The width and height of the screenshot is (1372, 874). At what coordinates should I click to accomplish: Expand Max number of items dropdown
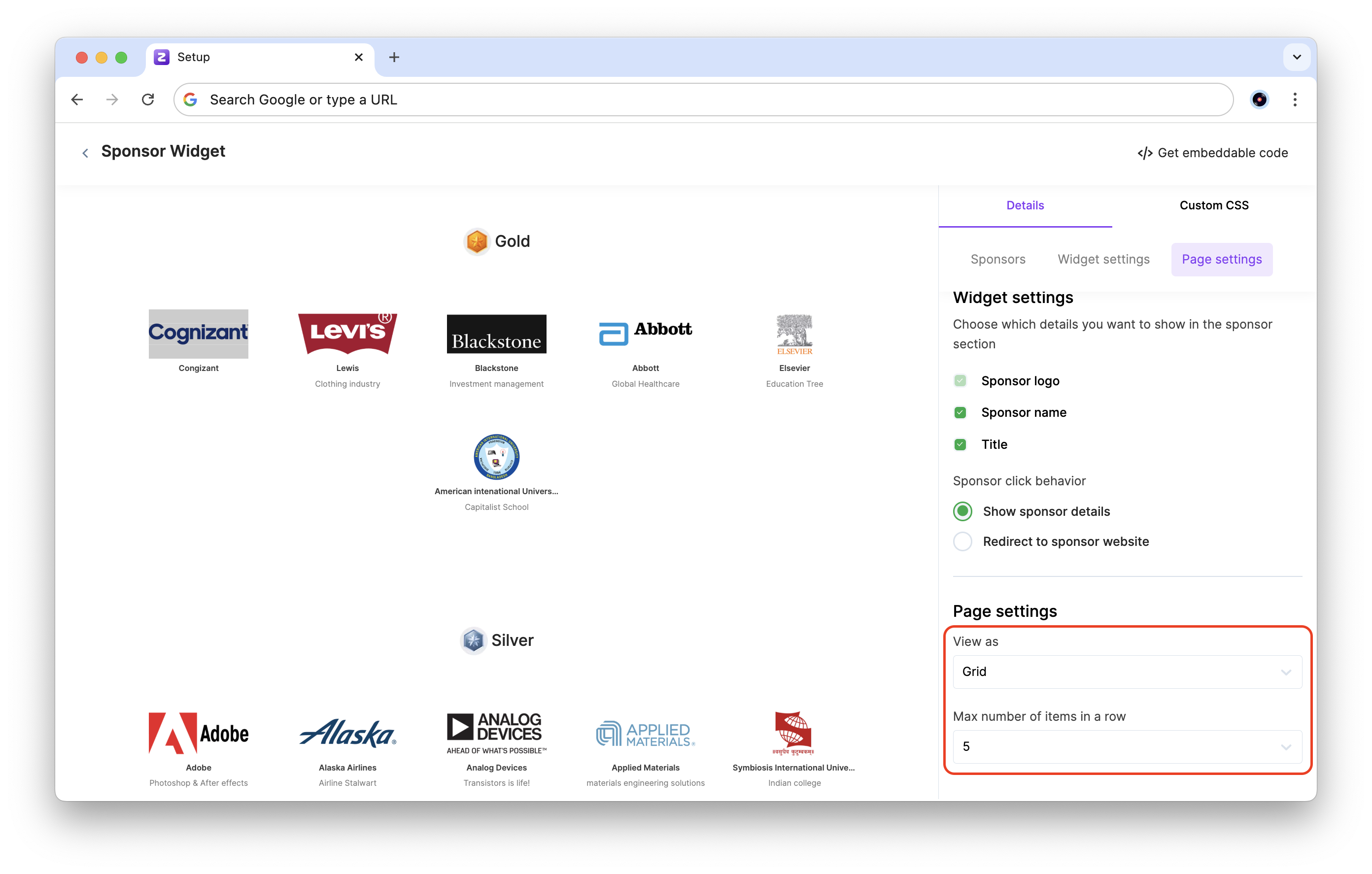tap(1127, 746)
